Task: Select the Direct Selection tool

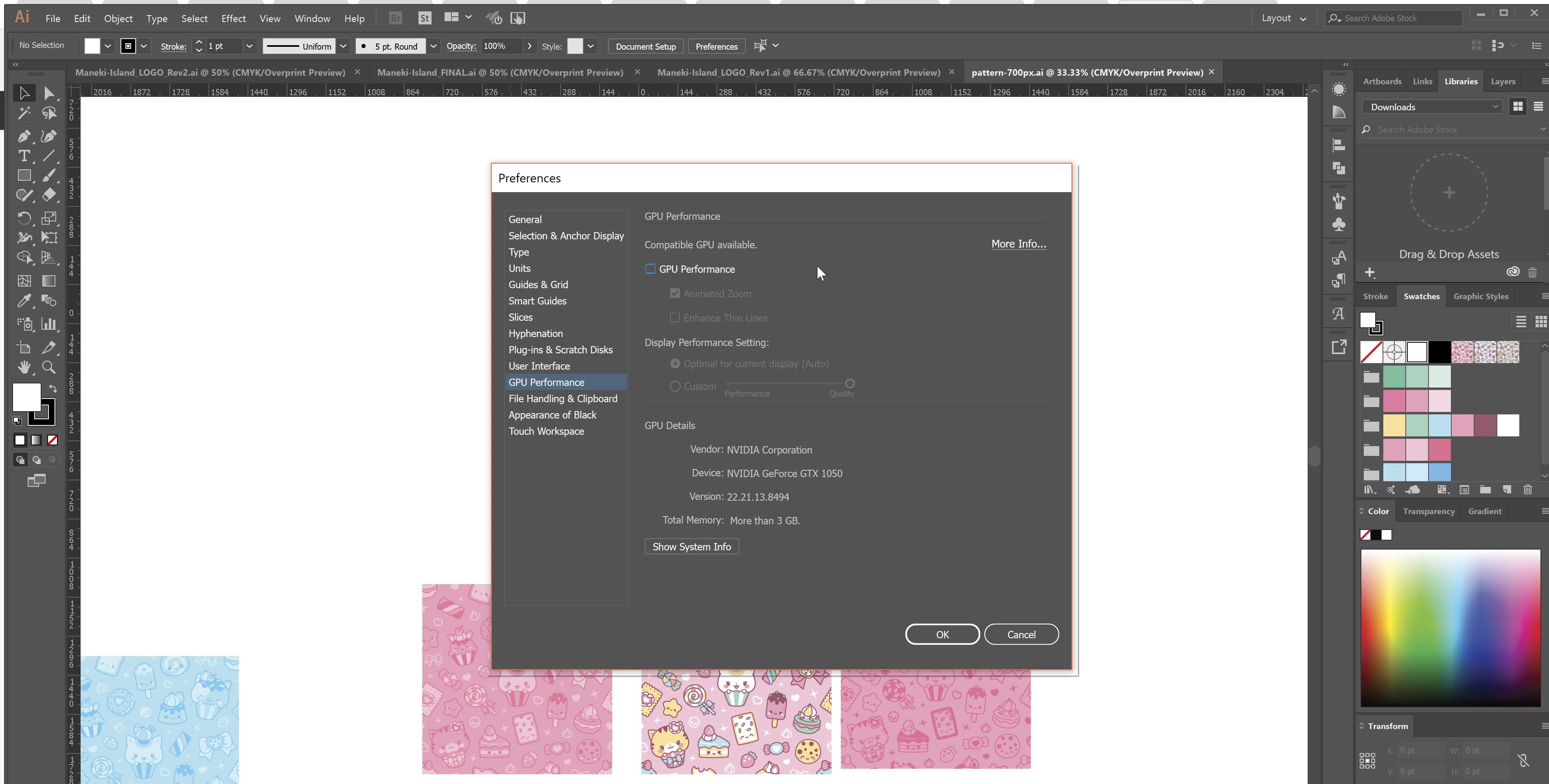Action: click(49, 93)
